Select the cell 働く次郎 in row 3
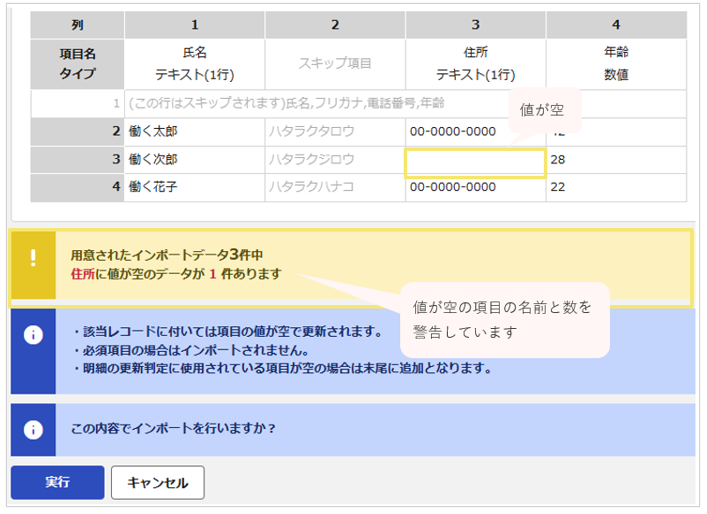This screenshot has height=514, width=707. 194,159
